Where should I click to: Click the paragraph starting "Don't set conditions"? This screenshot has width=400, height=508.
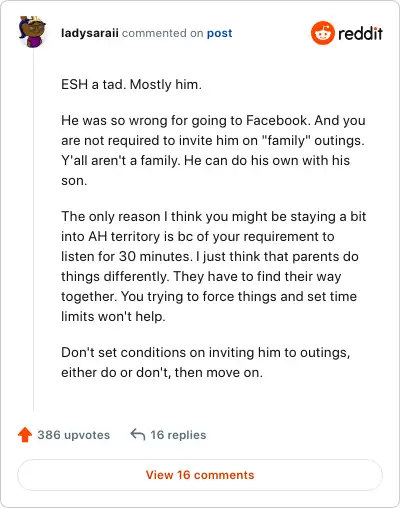(x=206, y=362)
